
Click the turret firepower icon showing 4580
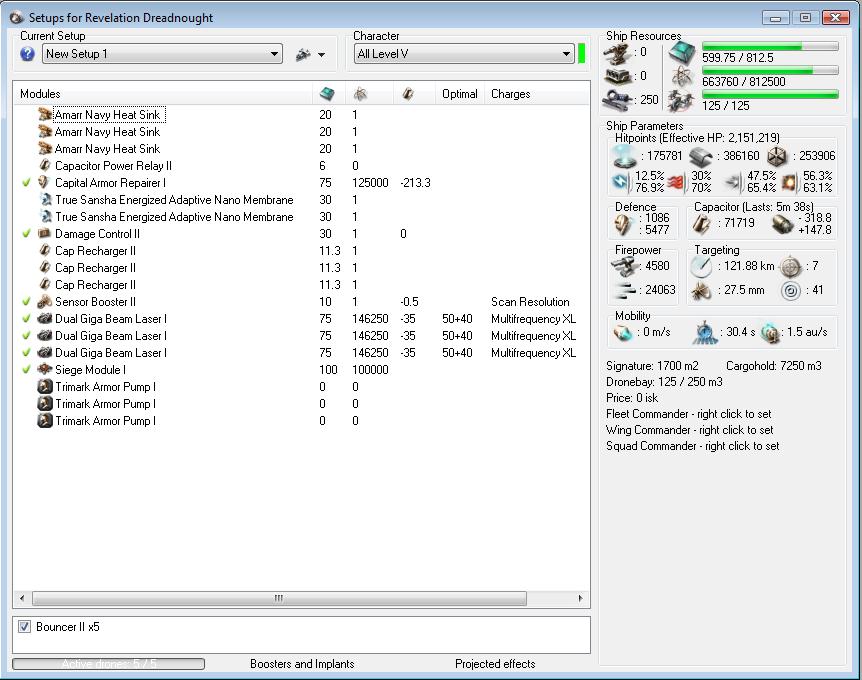624,267
